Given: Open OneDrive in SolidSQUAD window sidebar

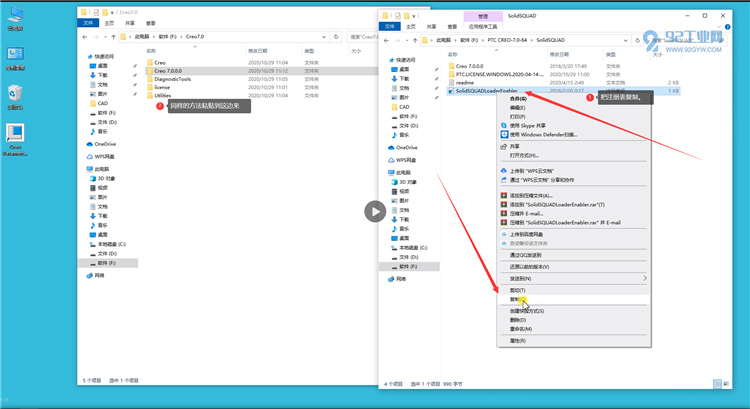Looking at the screenshot, I should (x=406, y=147).
